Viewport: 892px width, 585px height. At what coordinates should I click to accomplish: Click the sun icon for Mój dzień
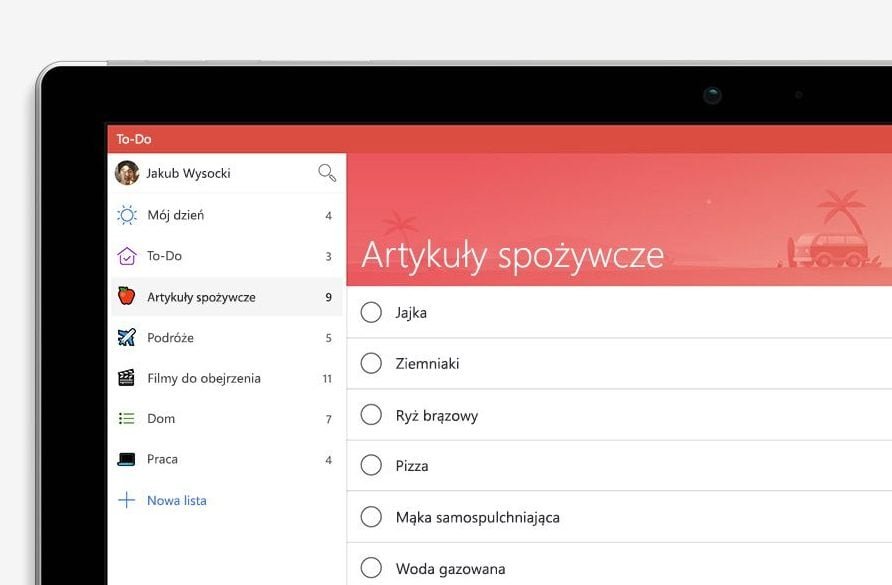[x=127, y=215]
